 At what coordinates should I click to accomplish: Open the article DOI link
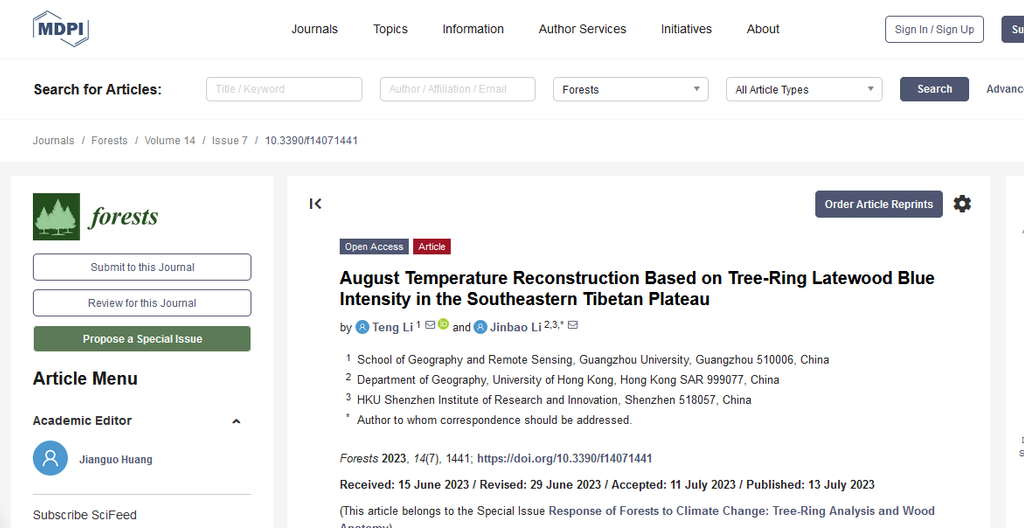[x=564, y=459]
